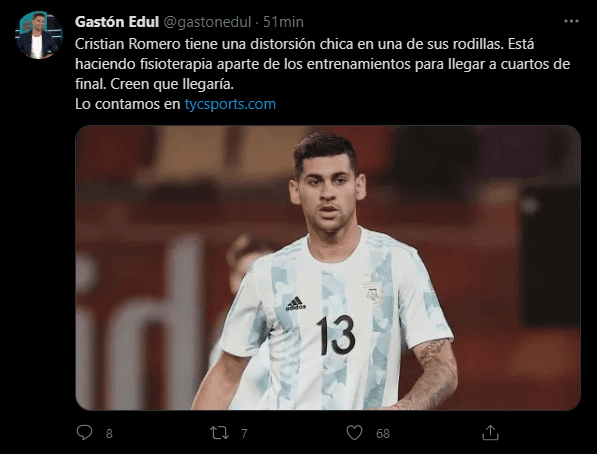Open the three-dot more options menu
Viewport: 597px width, 454px height.
571,21
